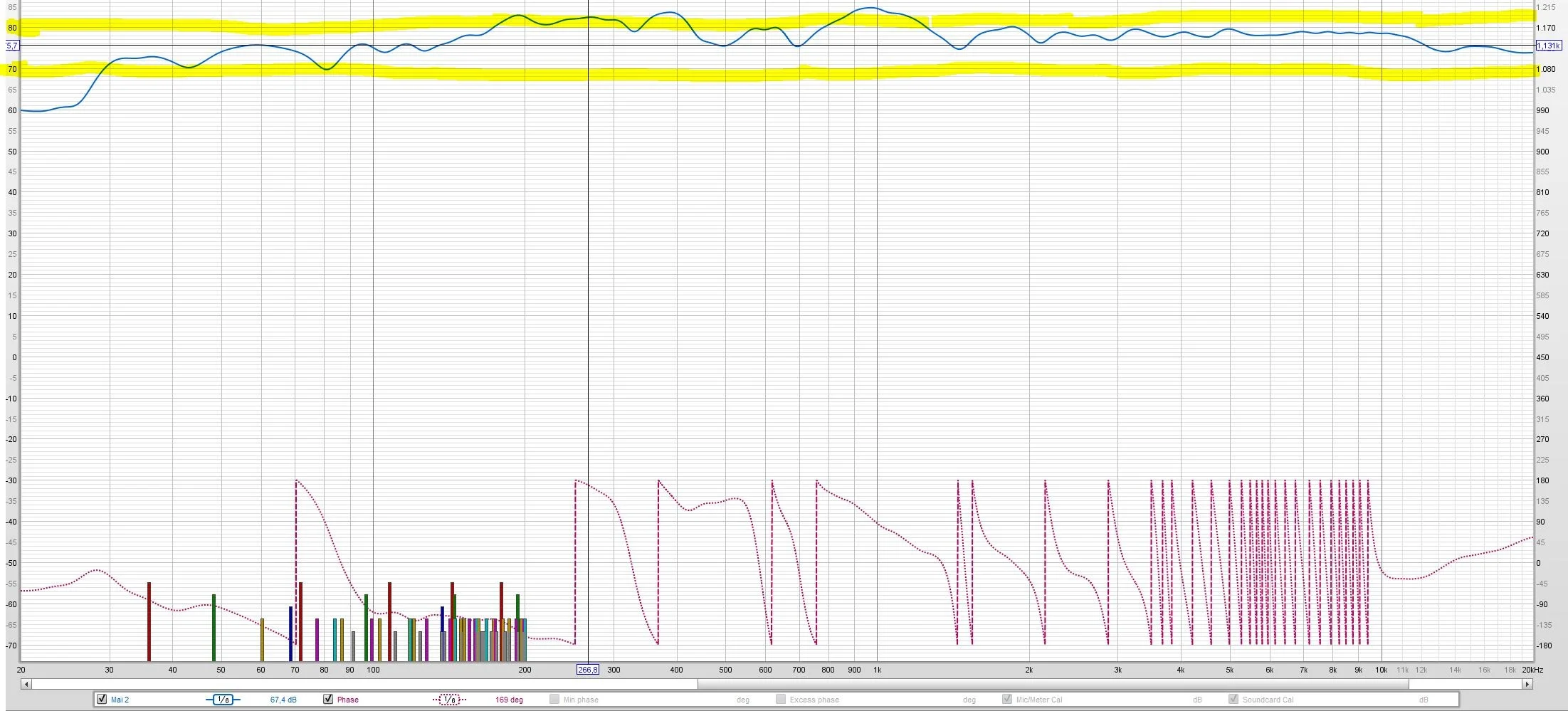Uncheck the Phase trace checkbox
Image resolution: width=1568 pixels, height=711 pixels.
pyautogui.click(x=328, y=699)
